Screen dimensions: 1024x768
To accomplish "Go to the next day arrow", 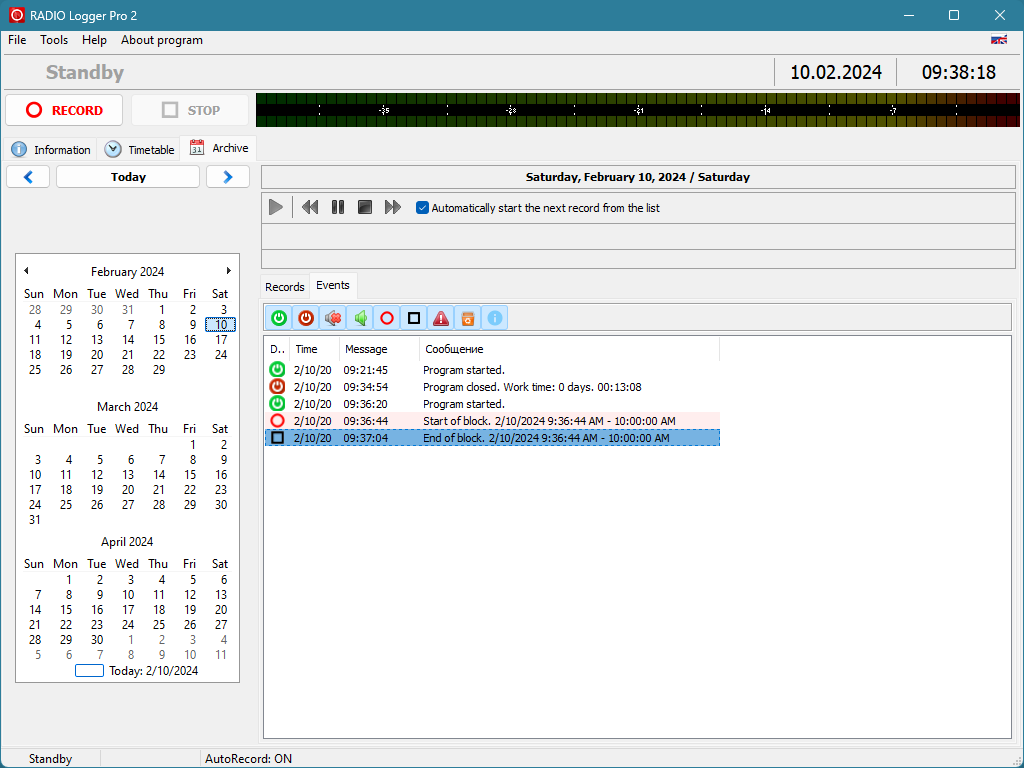I will [x=228, y=177].
